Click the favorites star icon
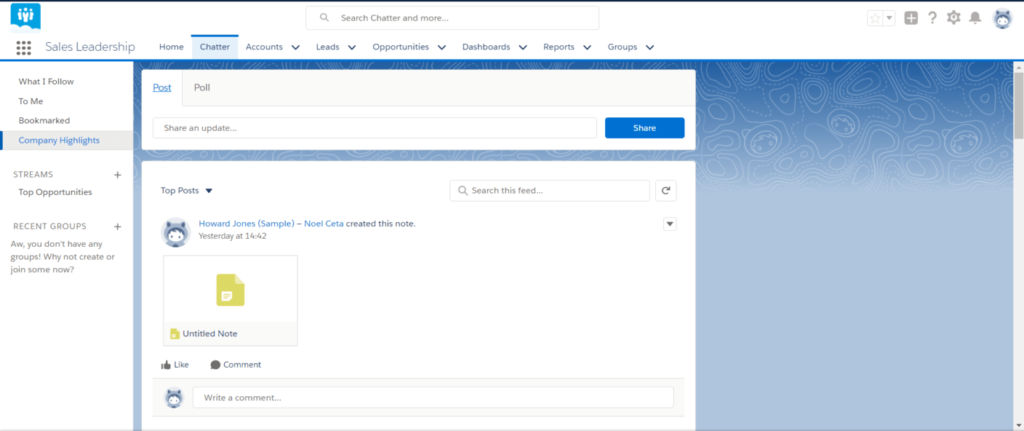 click(874, 18)
